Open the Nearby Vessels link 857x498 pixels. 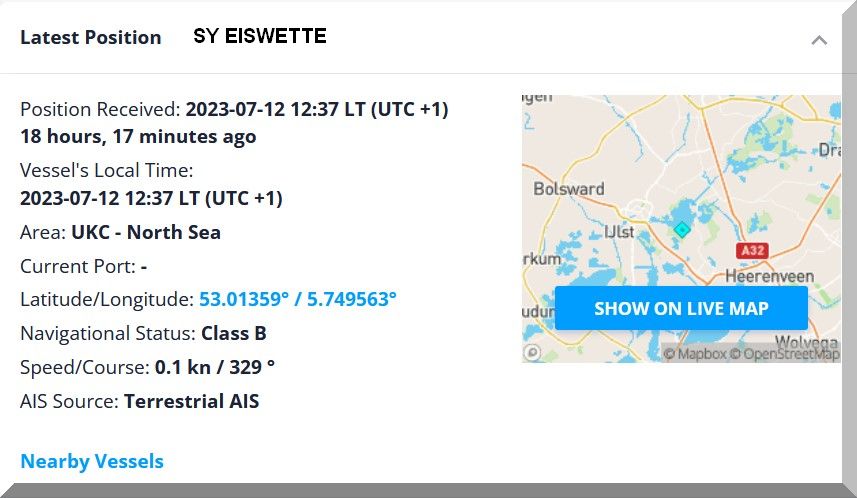(92, 461)
